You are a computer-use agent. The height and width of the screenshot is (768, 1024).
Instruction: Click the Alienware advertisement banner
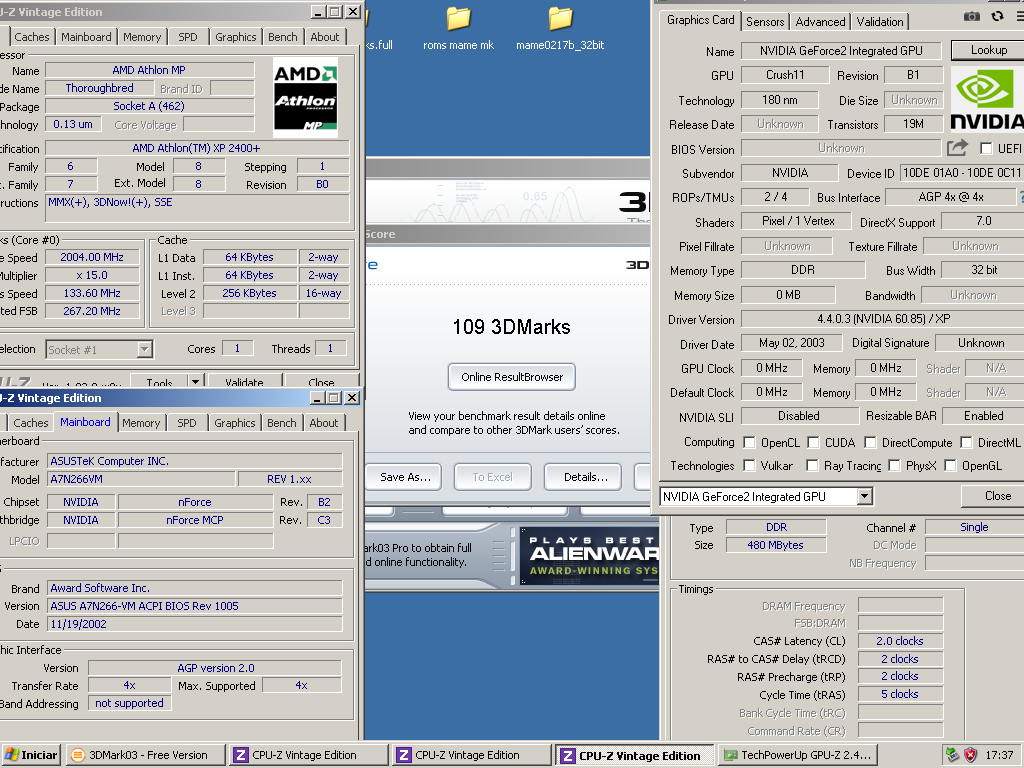click(589, 555)
